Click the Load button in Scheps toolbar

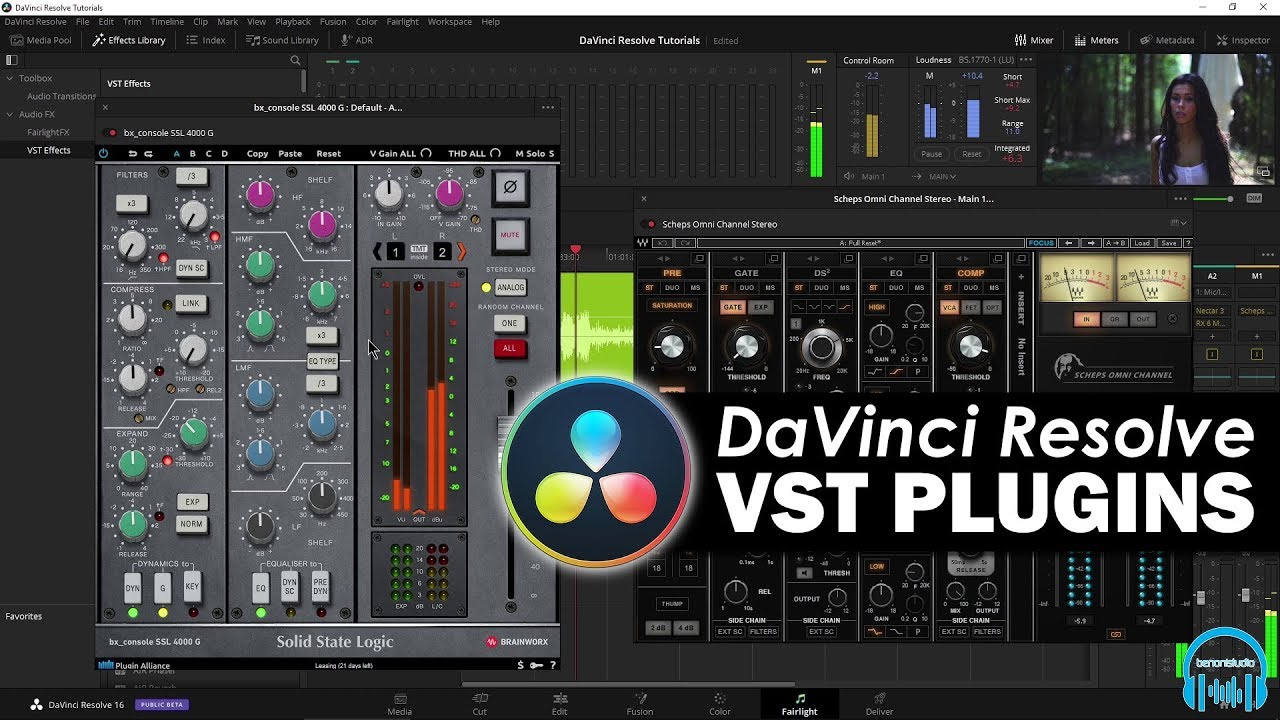coord(1142,243)
